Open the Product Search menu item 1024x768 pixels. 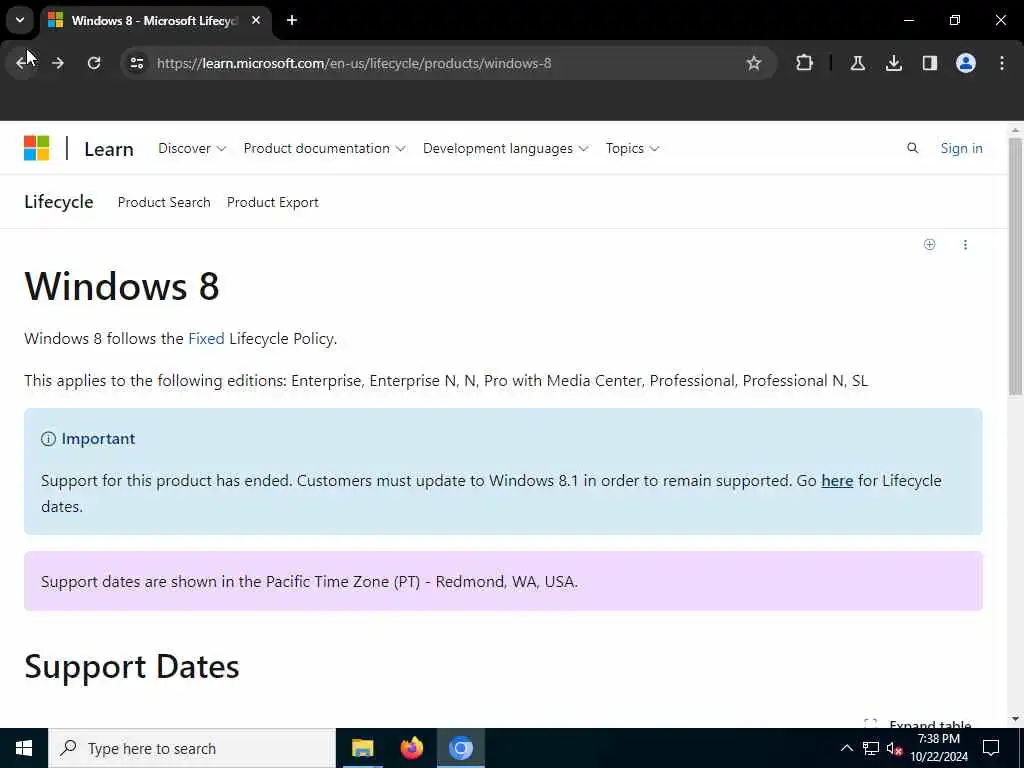coord(164,202)
